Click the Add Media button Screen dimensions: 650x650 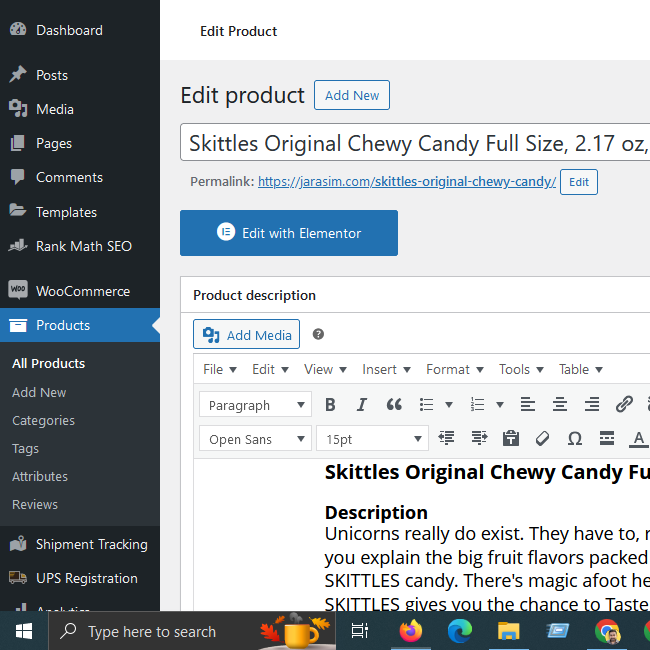pos(246,334)
